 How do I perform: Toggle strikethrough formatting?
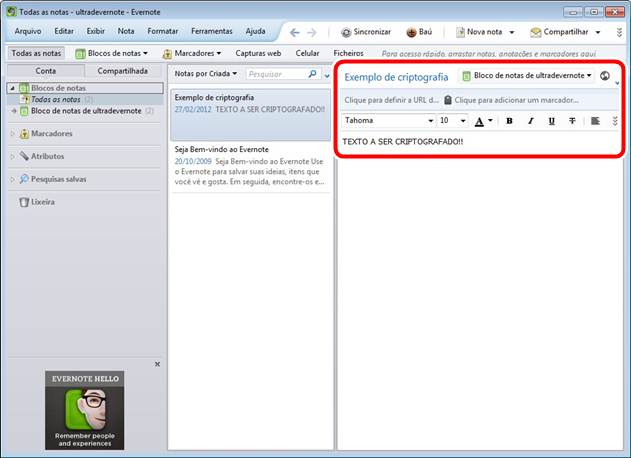tap(572, 121)
